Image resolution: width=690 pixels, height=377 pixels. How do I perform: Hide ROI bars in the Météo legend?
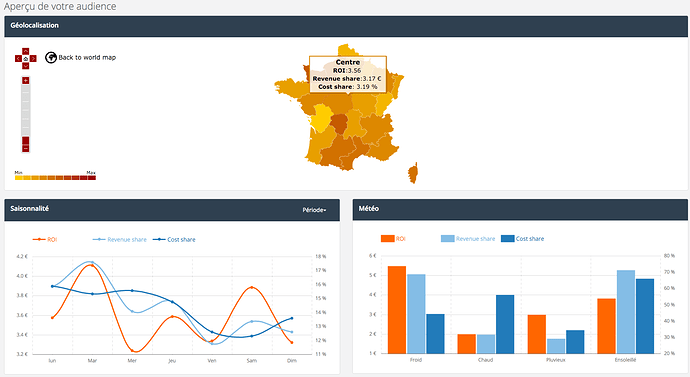[x=393, y=238]
